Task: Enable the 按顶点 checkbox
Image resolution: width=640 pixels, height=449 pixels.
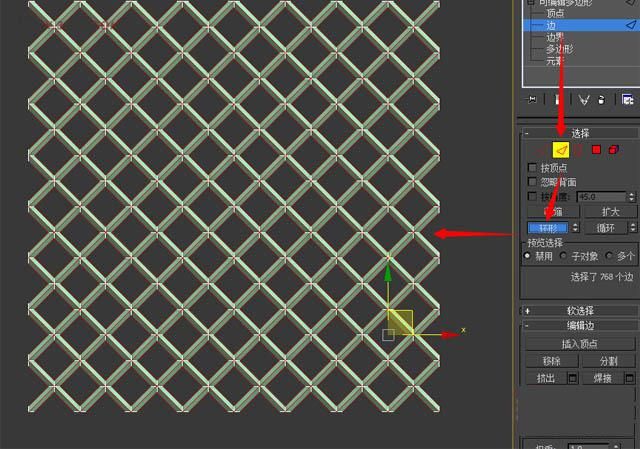Action: pos(532,167)
